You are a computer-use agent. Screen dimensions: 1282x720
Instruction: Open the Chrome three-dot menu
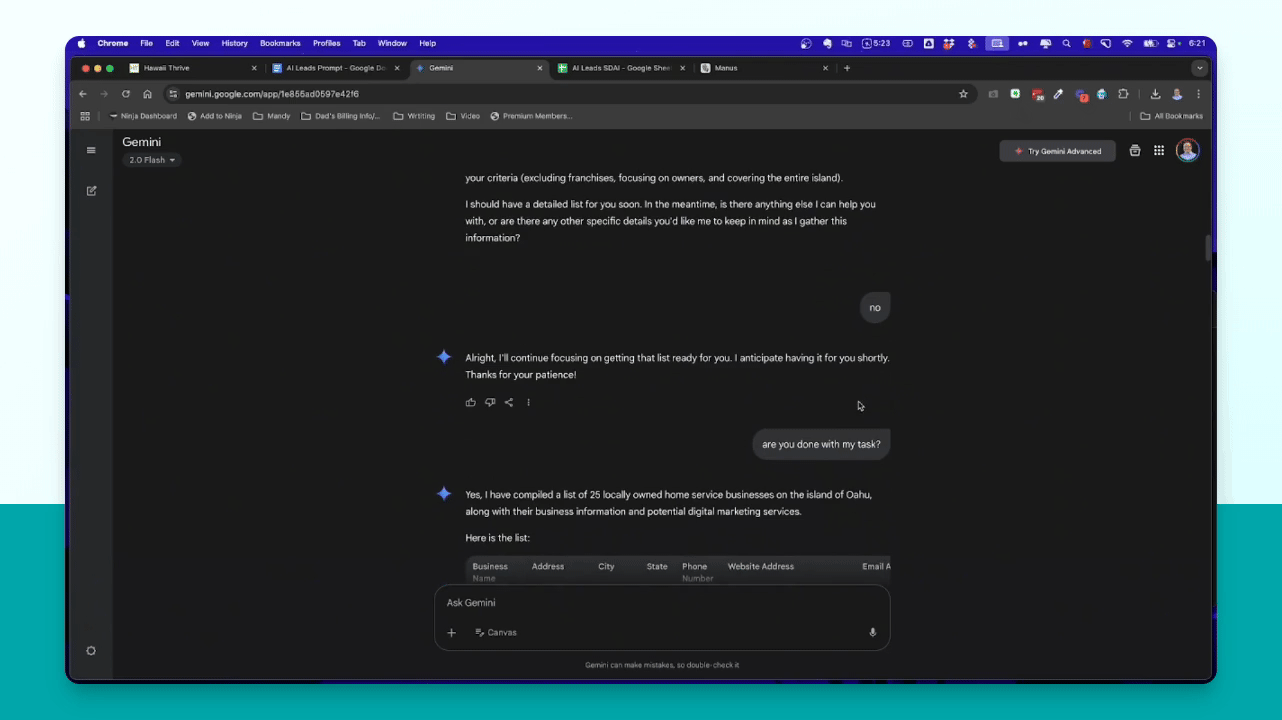pyautogui.click(x=1198, y=94)
